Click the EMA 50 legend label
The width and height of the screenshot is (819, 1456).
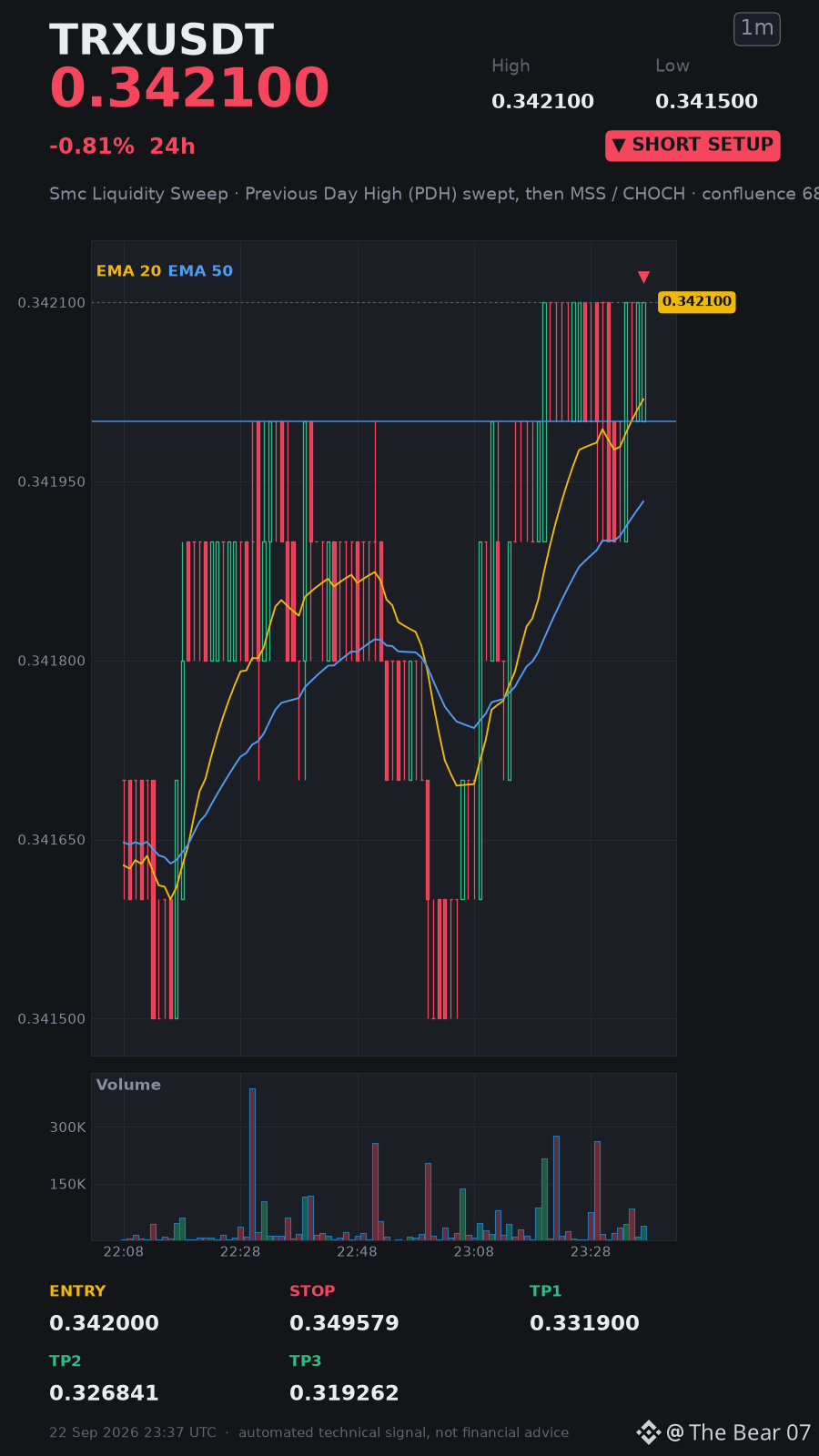(200, 271)
